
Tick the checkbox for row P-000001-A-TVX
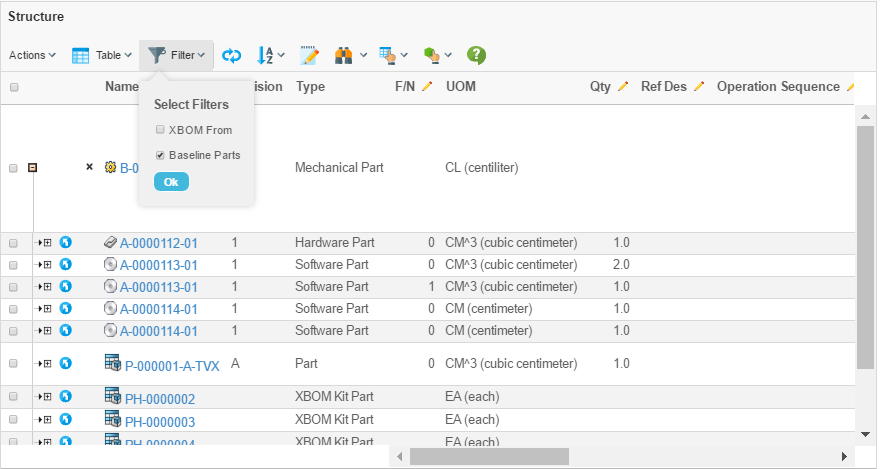pyautogui.click(x=14, y=365)
